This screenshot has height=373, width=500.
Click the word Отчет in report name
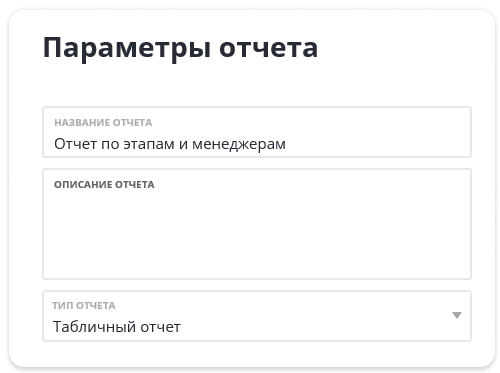[76, 144]
